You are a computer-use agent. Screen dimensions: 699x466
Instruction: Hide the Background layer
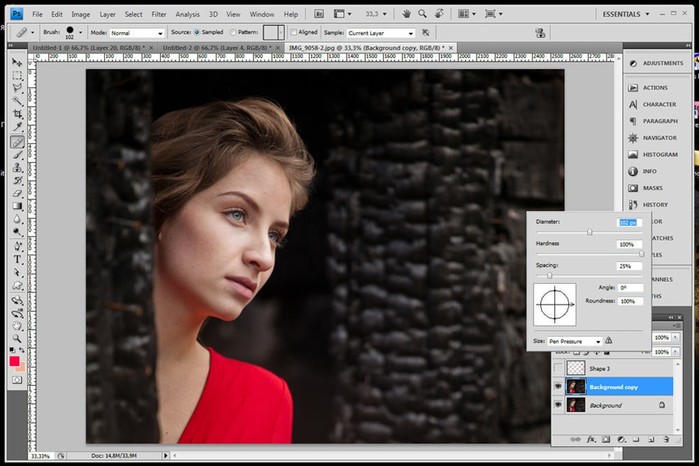(558, 405)
